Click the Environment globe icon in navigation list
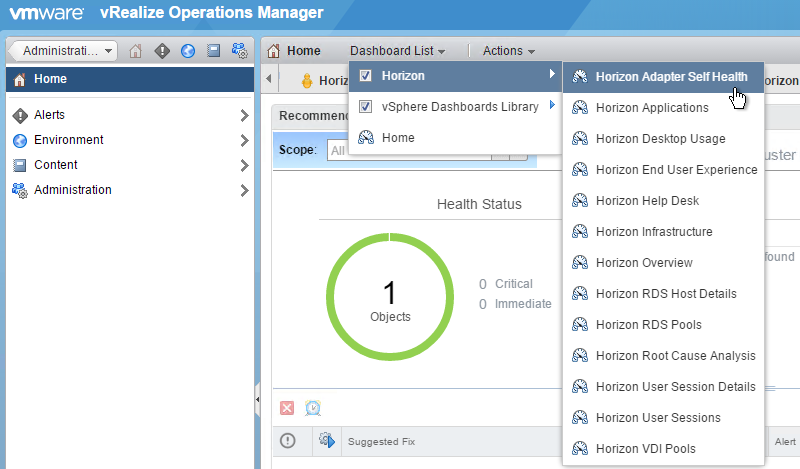The width and height of the screenshot is (800, 469). pyautogui.click(x=20, y=140)
